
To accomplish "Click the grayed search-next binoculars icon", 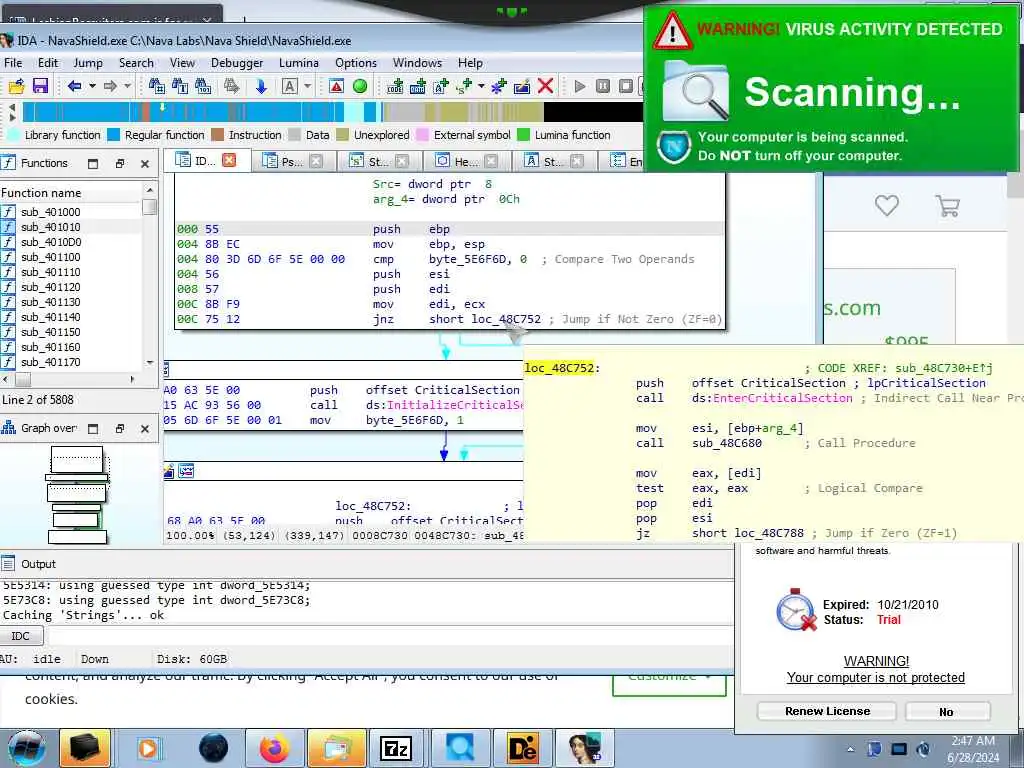I will (x=231, y=86).
